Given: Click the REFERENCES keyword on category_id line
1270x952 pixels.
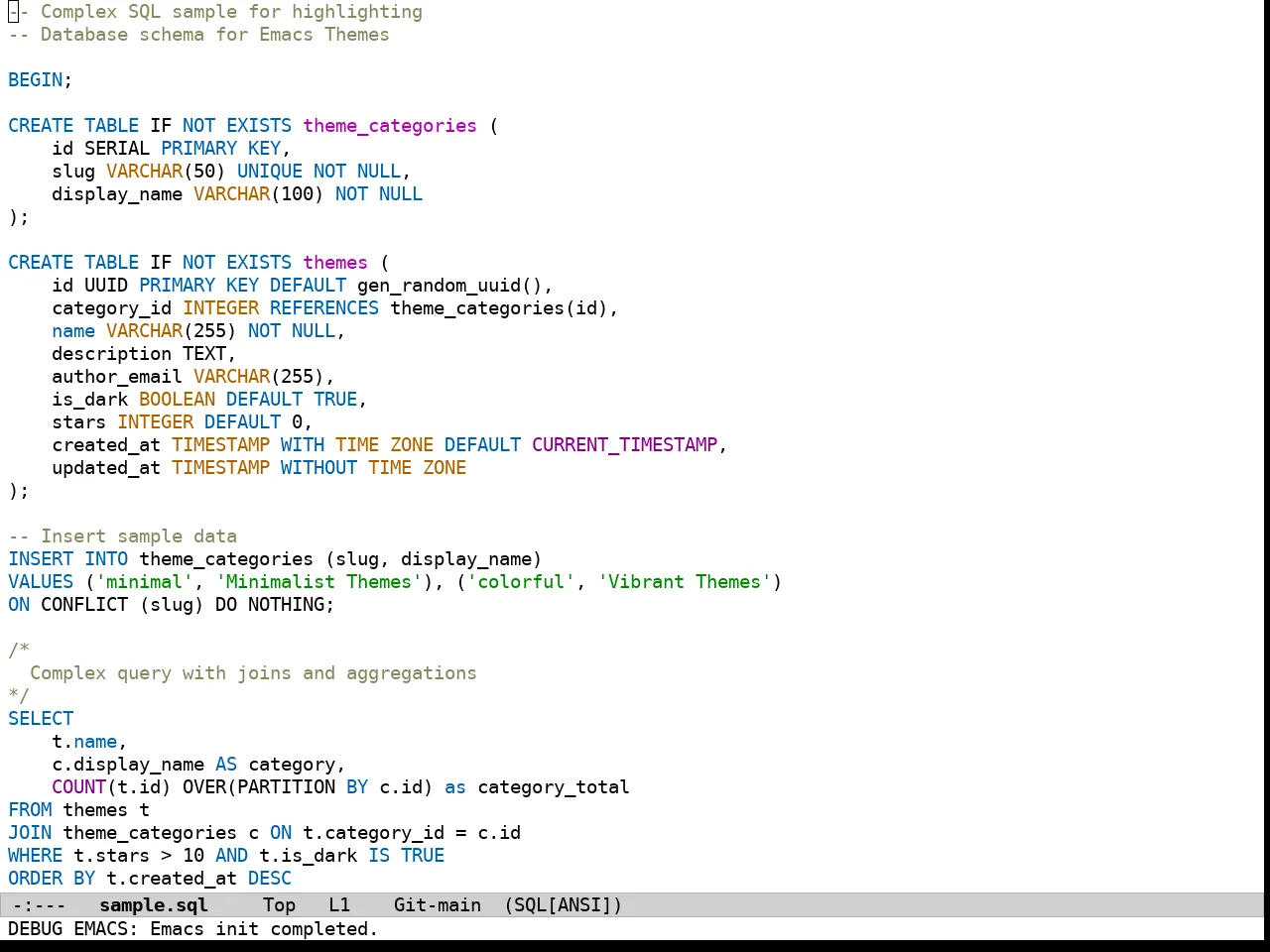Looking at the screenshot, I should coord(324,307).
